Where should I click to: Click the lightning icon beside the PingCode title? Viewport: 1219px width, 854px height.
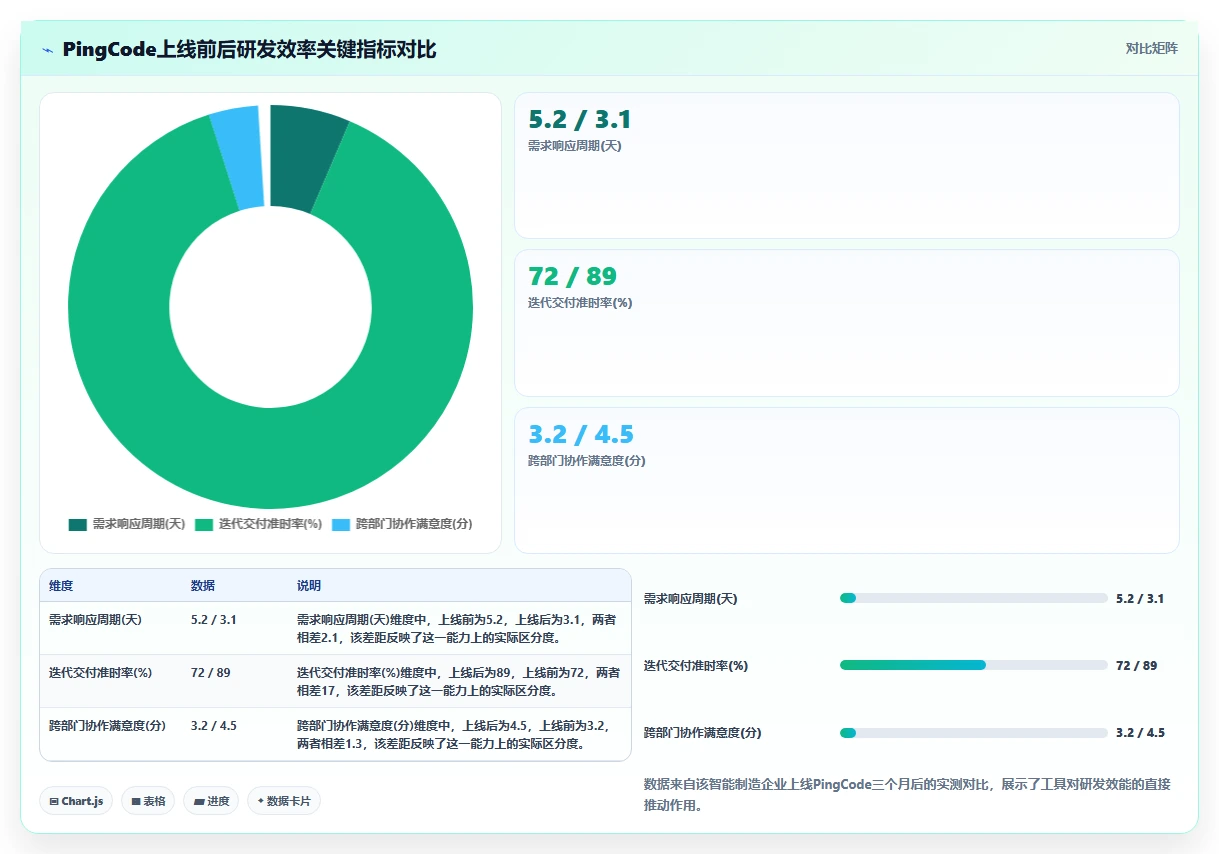click(x=47, y=50)
